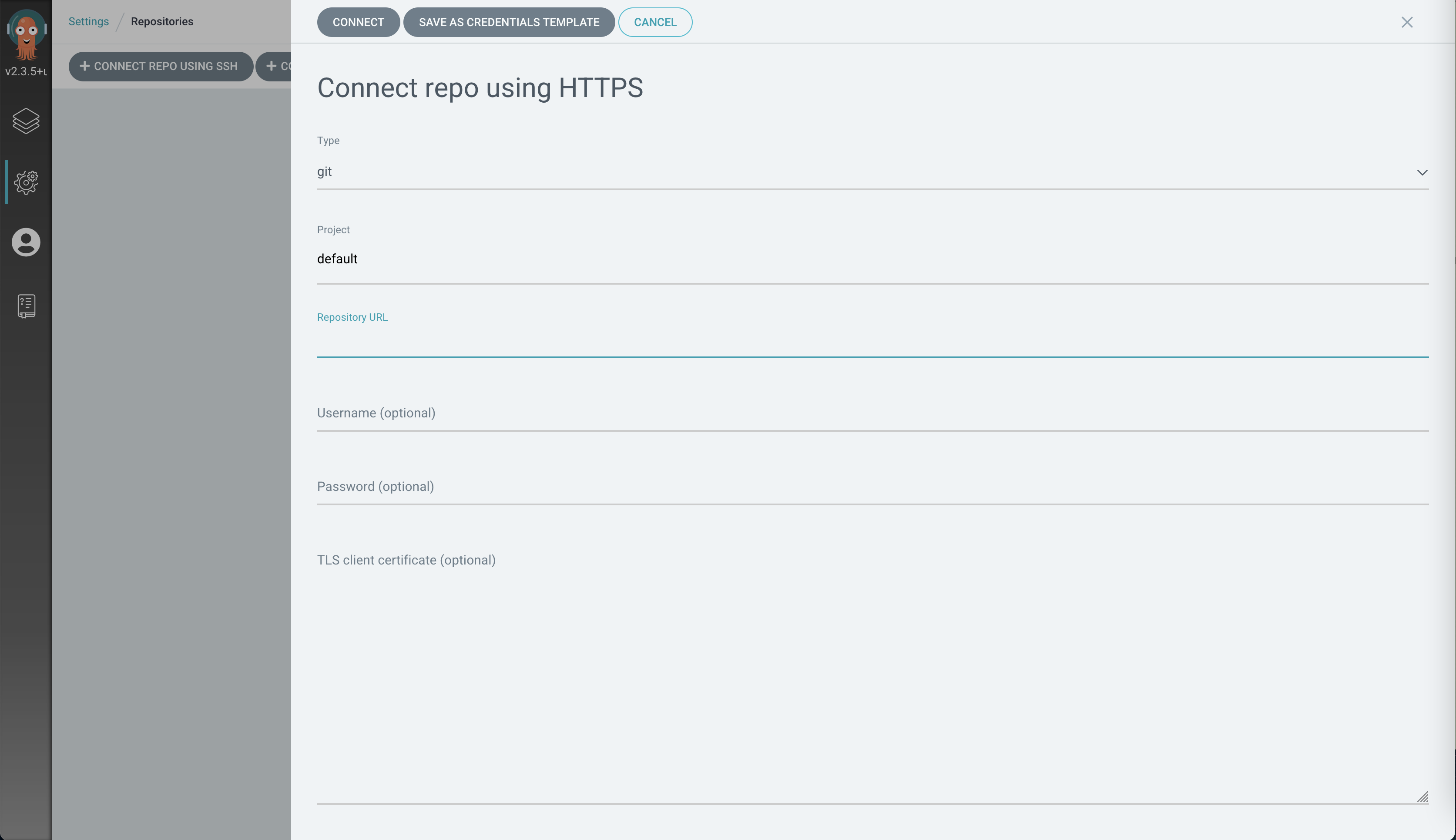Screen dimensions: 1456x840
Task: Open Settings via the gears sidebar icon
Action: pyautogui.click(x=26, y=182)
